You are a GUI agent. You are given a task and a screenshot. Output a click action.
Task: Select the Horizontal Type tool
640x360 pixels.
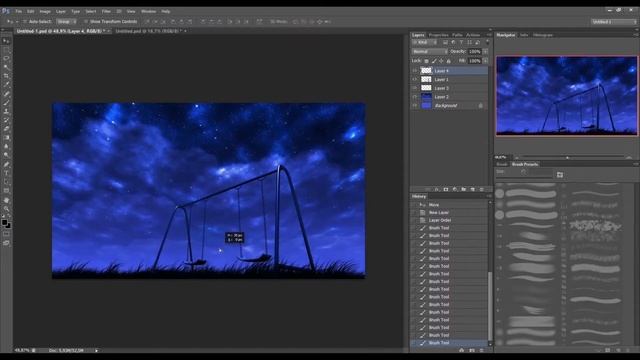[x=6, y=173]
